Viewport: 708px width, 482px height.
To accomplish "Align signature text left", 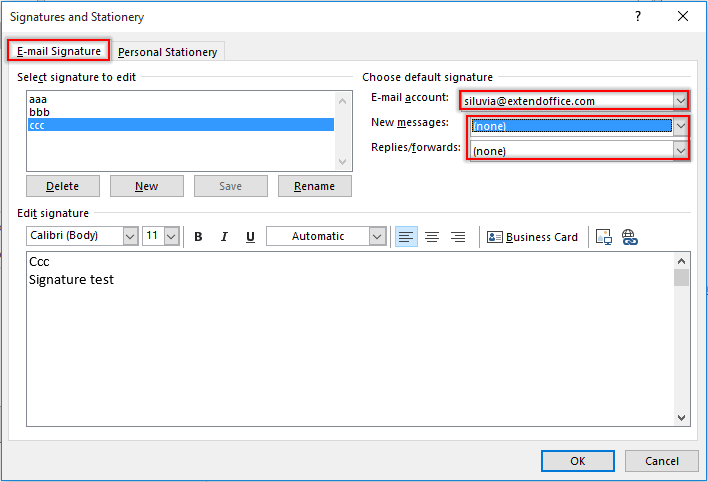I will coord(406,237).
